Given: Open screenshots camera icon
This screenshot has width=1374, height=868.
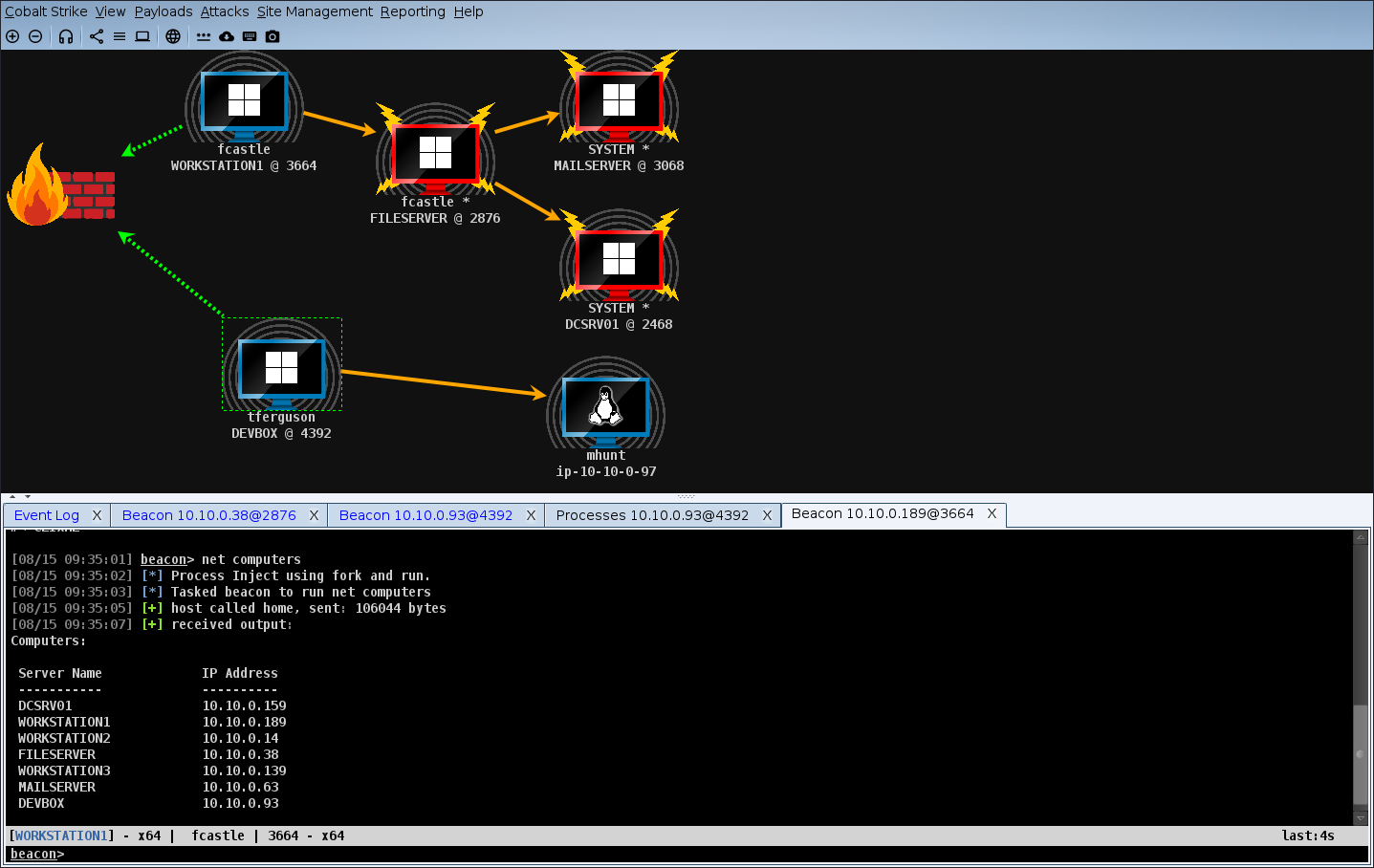Looking at the screenshot, I should (x=273, y=36).
